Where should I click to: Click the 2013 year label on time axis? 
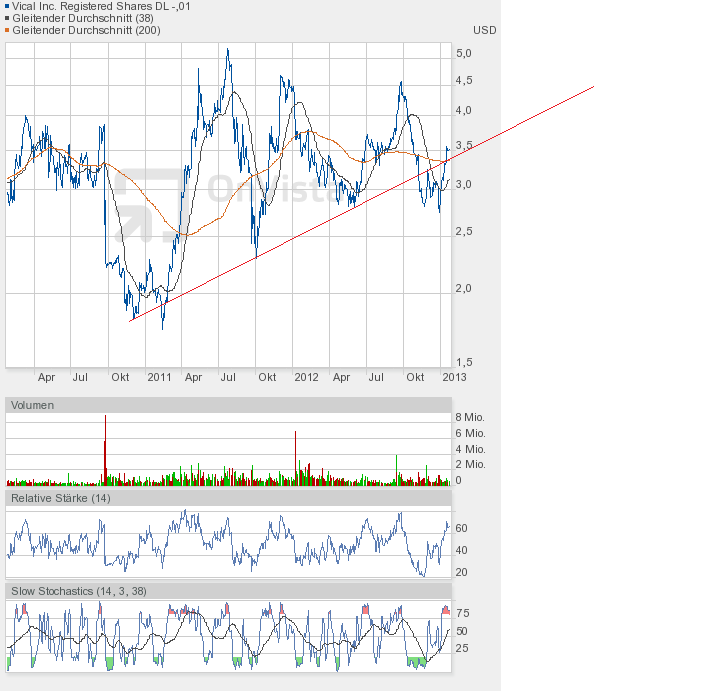(454, 377)
